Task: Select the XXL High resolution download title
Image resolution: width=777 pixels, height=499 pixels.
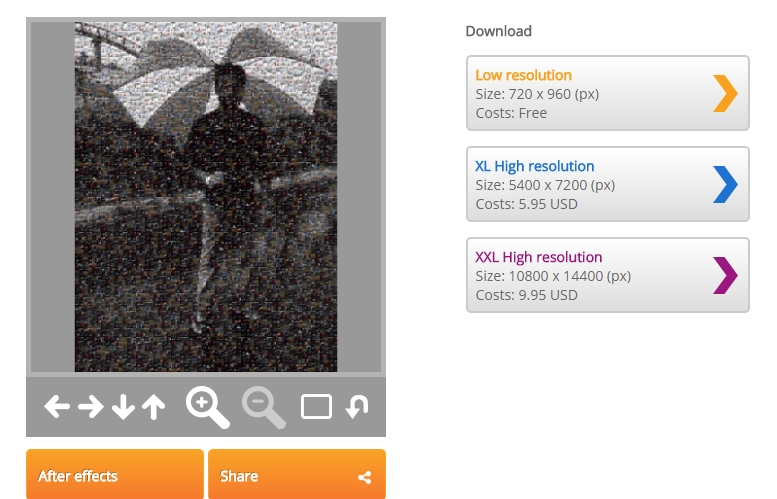Action: (539, 258)
